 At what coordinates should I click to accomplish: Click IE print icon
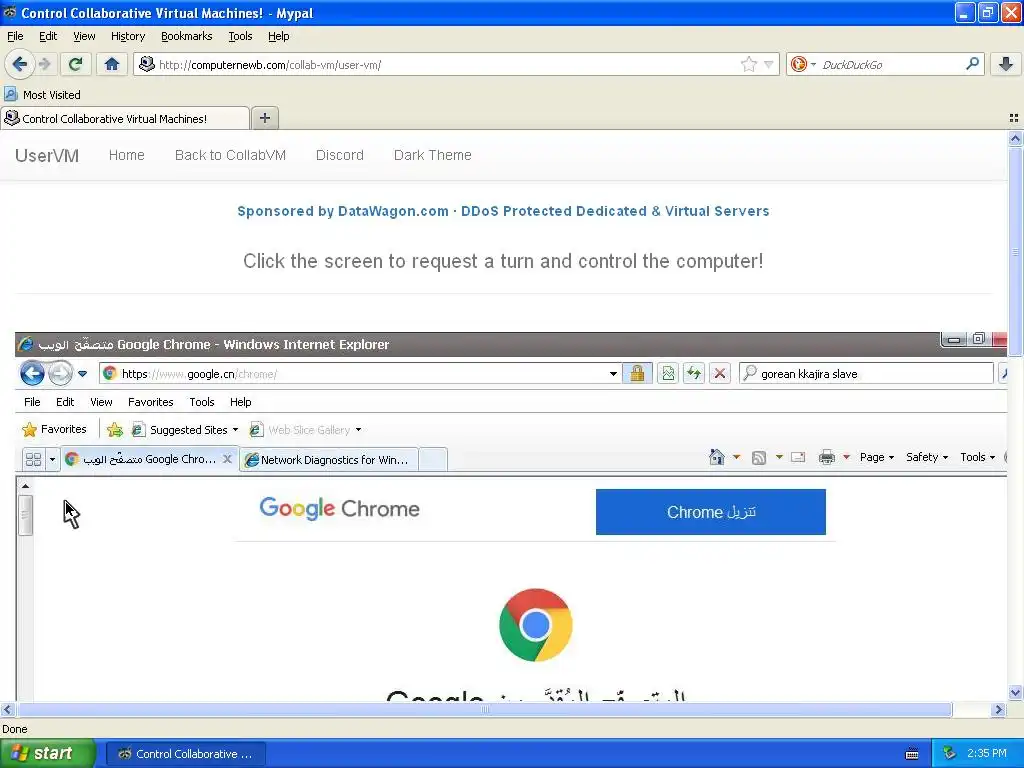click(827, 457)
